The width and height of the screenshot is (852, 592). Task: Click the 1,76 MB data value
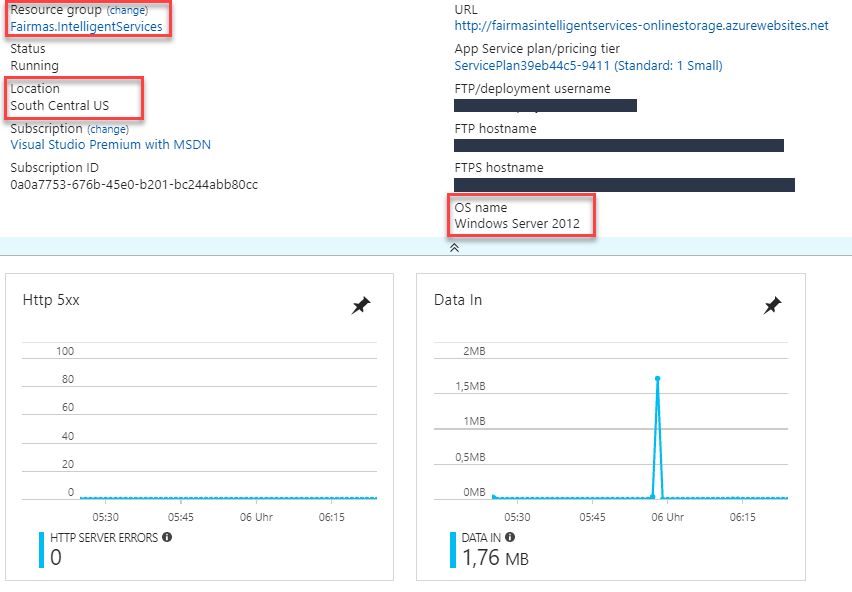point(495,558)
